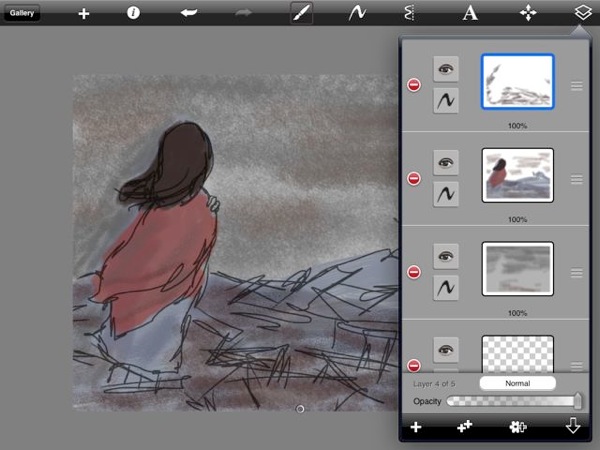The image size is (600, 450).
Task: Select the paintbrush tool
Action: [x=300, y=14]
